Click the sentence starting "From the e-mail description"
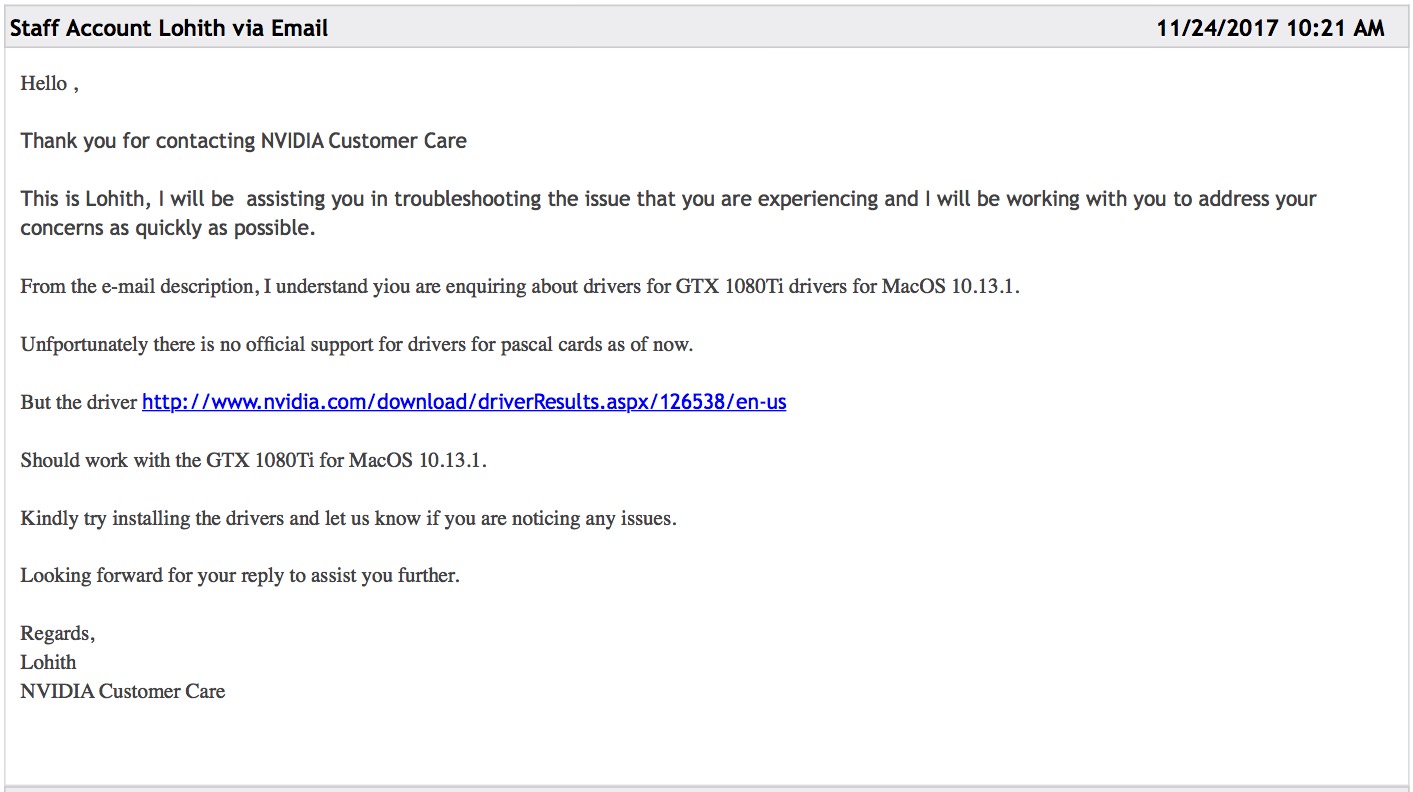Screen dimensions: 1413x792 [x=519, y=286]
